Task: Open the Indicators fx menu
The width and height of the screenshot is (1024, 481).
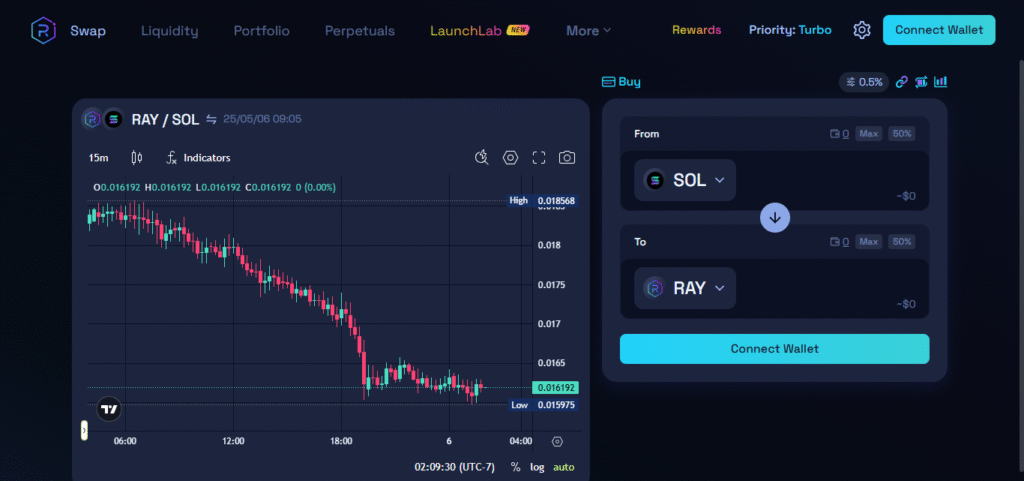Action: click(x=199, y=158)
